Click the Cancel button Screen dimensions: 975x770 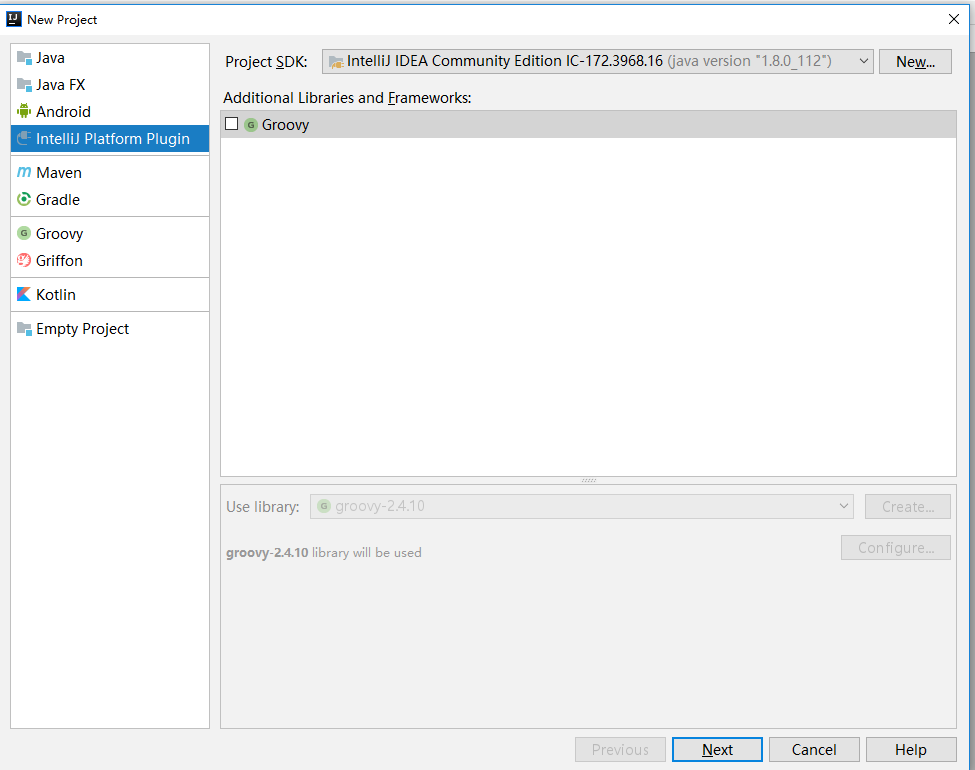click(814, 749)
